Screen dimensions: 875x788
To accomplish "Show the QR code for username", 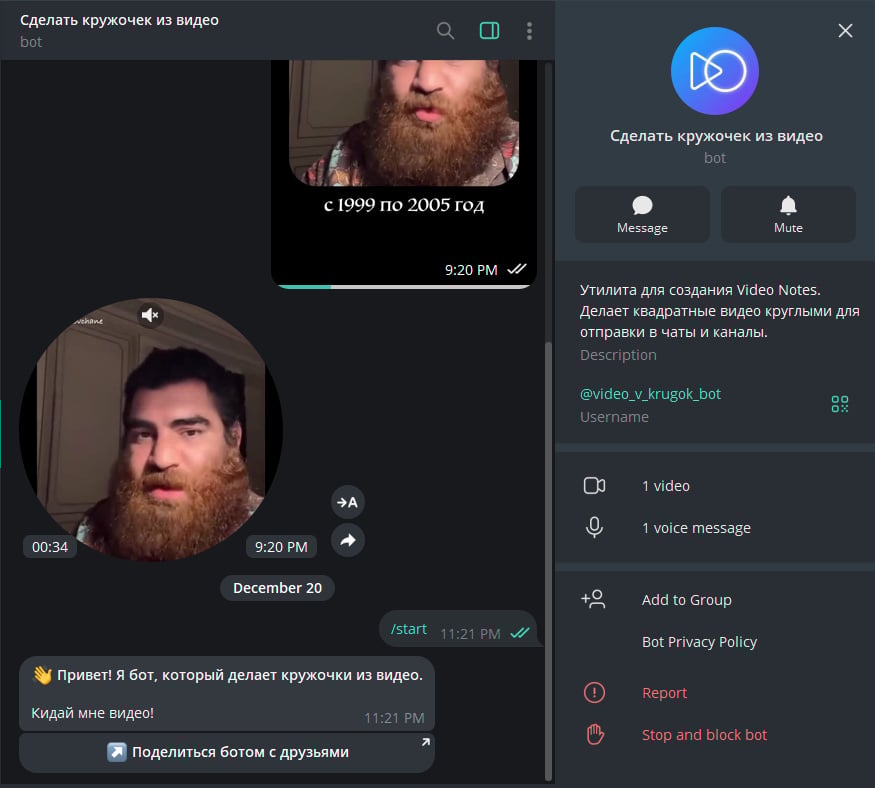I will (839, 404).
